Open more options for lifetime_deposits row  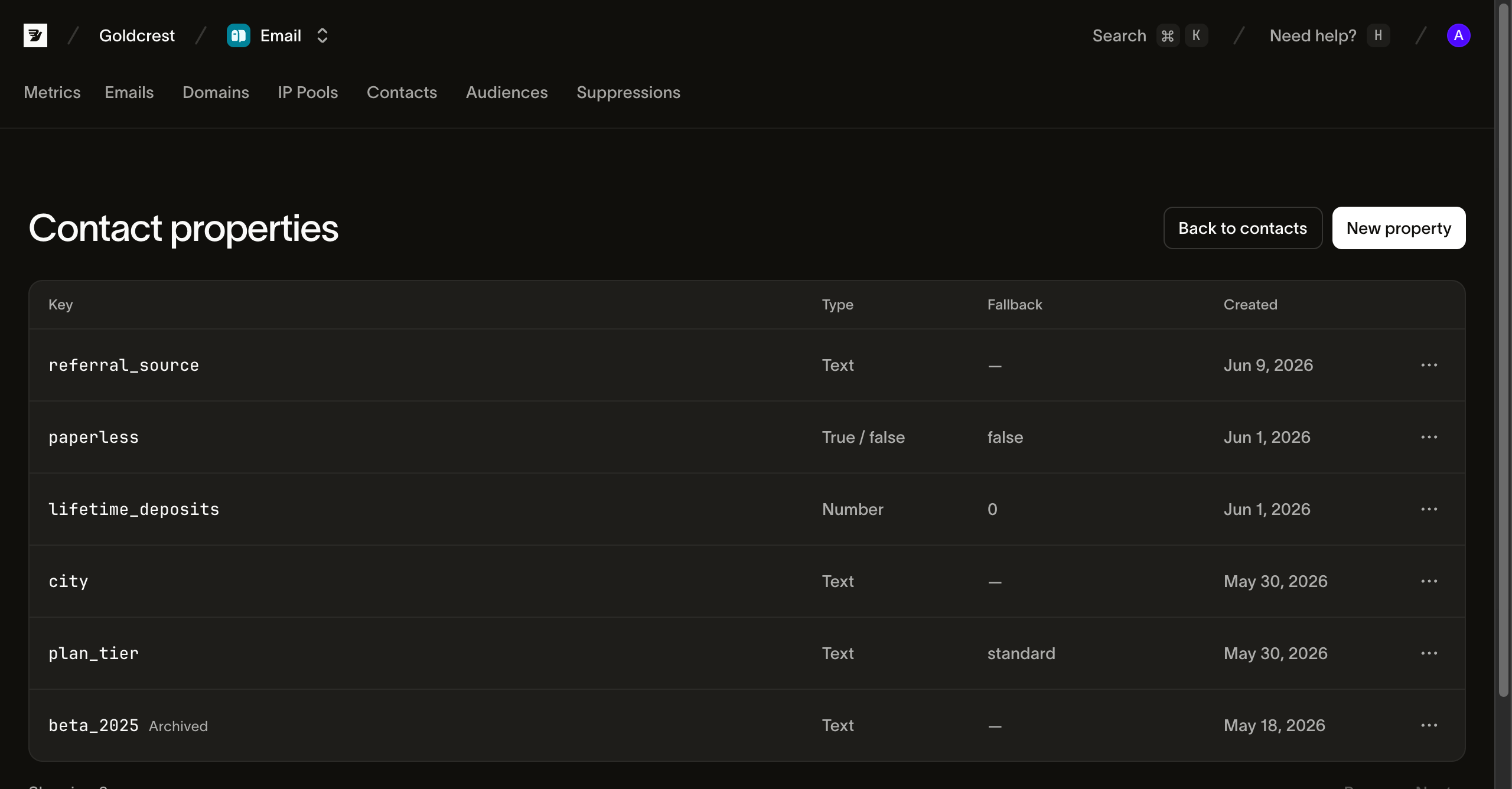click(1429, 509)
